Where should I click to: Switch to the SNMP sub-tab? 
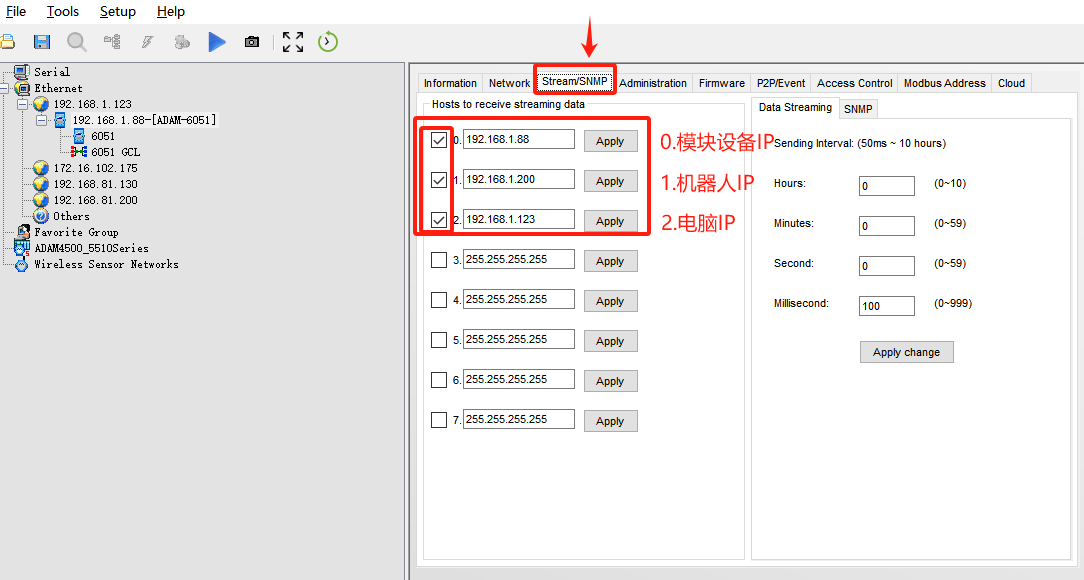click(x=857, y=109)
